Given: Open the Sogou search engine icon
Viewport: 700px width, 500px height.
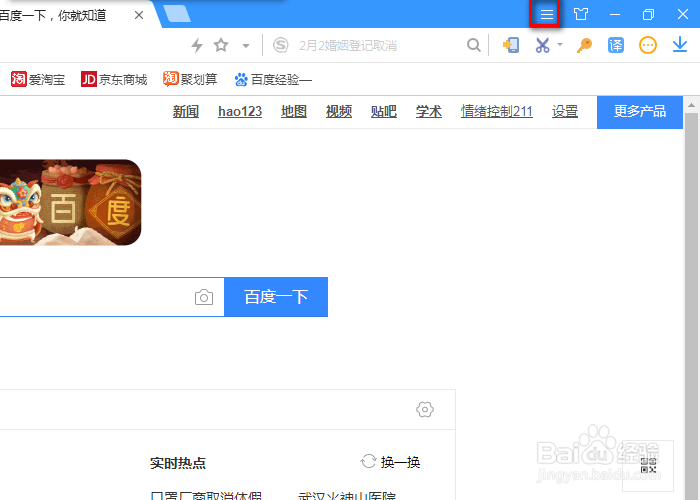Looking at the screenshot, I should coord(281,45).
